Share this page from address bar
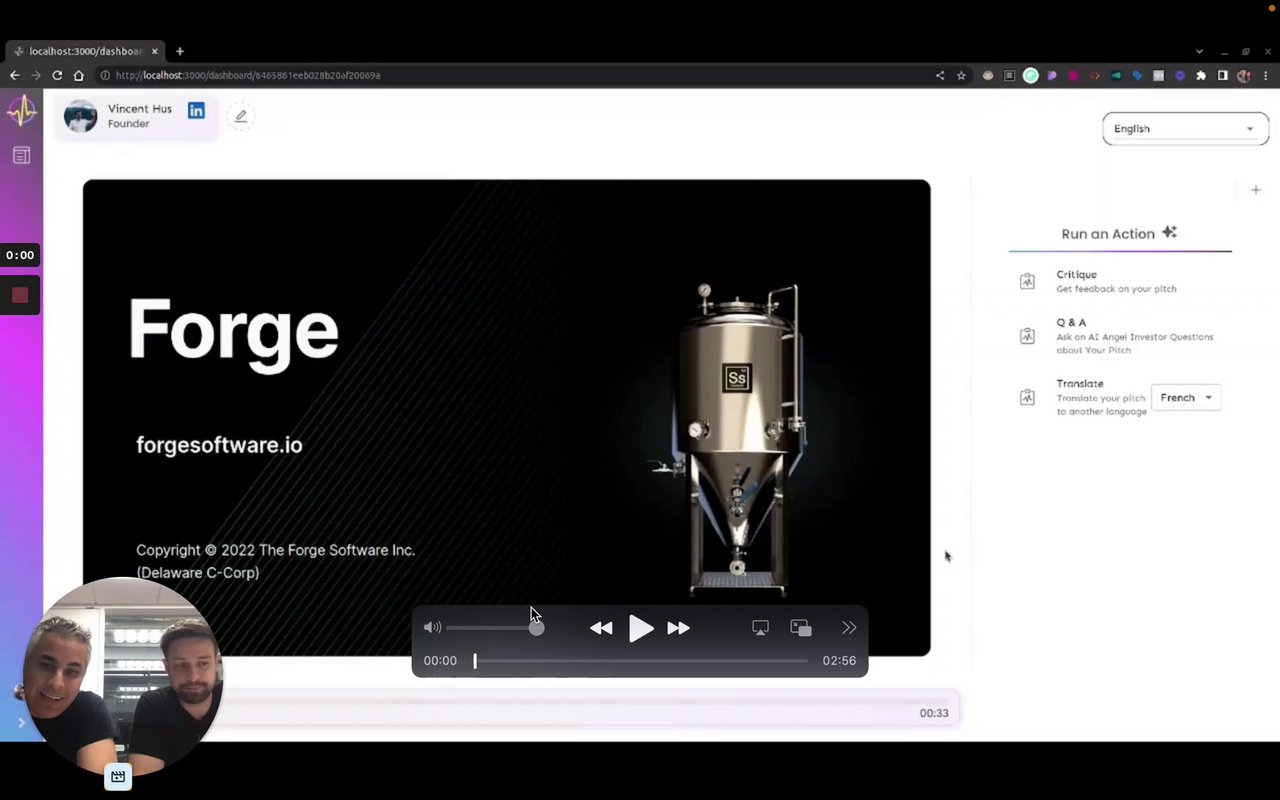Screen dimensions: 1280x800 pos(940,75)
